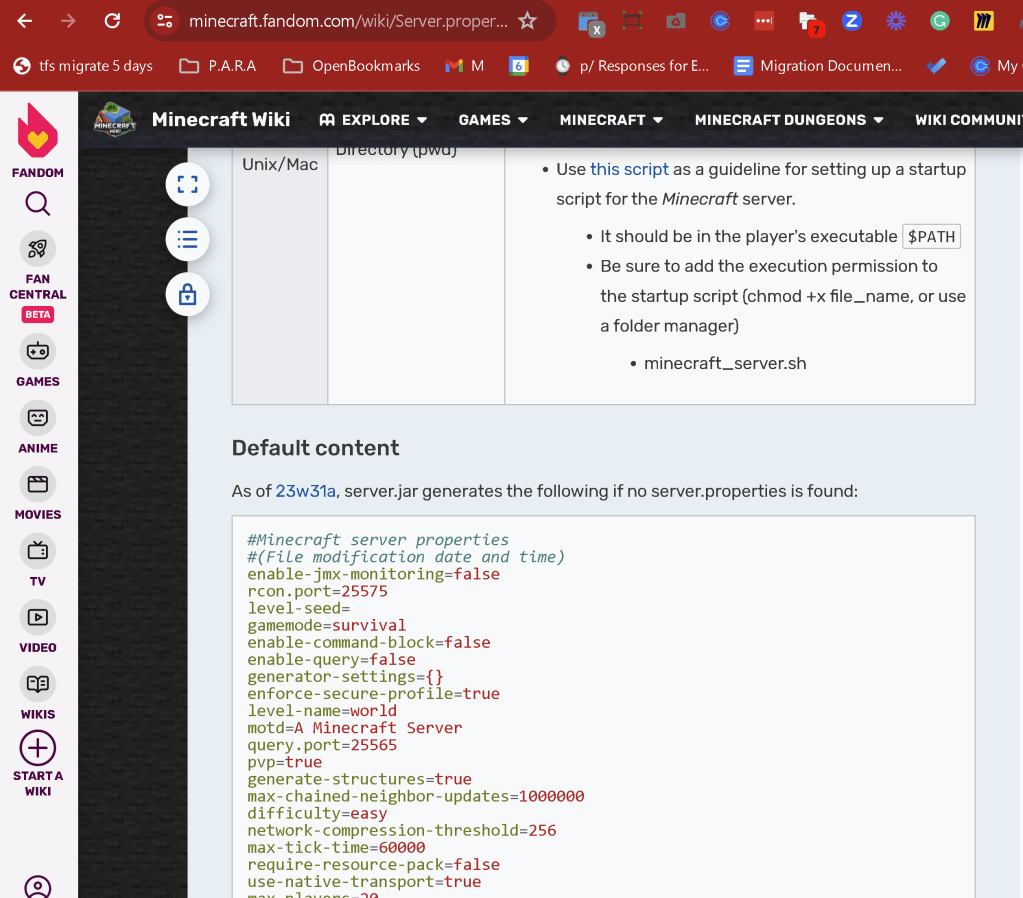Reload the Minecraft Wiki page
This screenshot has width=1023, height=898.
click(112, 21)
